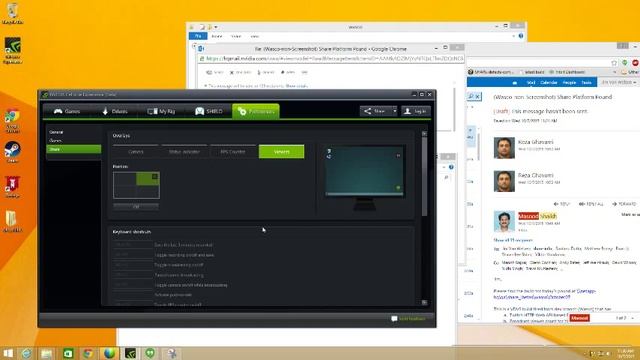This screenshot has width=640, height=360.
Task: Click the highlighted Masood sender name
Action: (x=528, y=216)
